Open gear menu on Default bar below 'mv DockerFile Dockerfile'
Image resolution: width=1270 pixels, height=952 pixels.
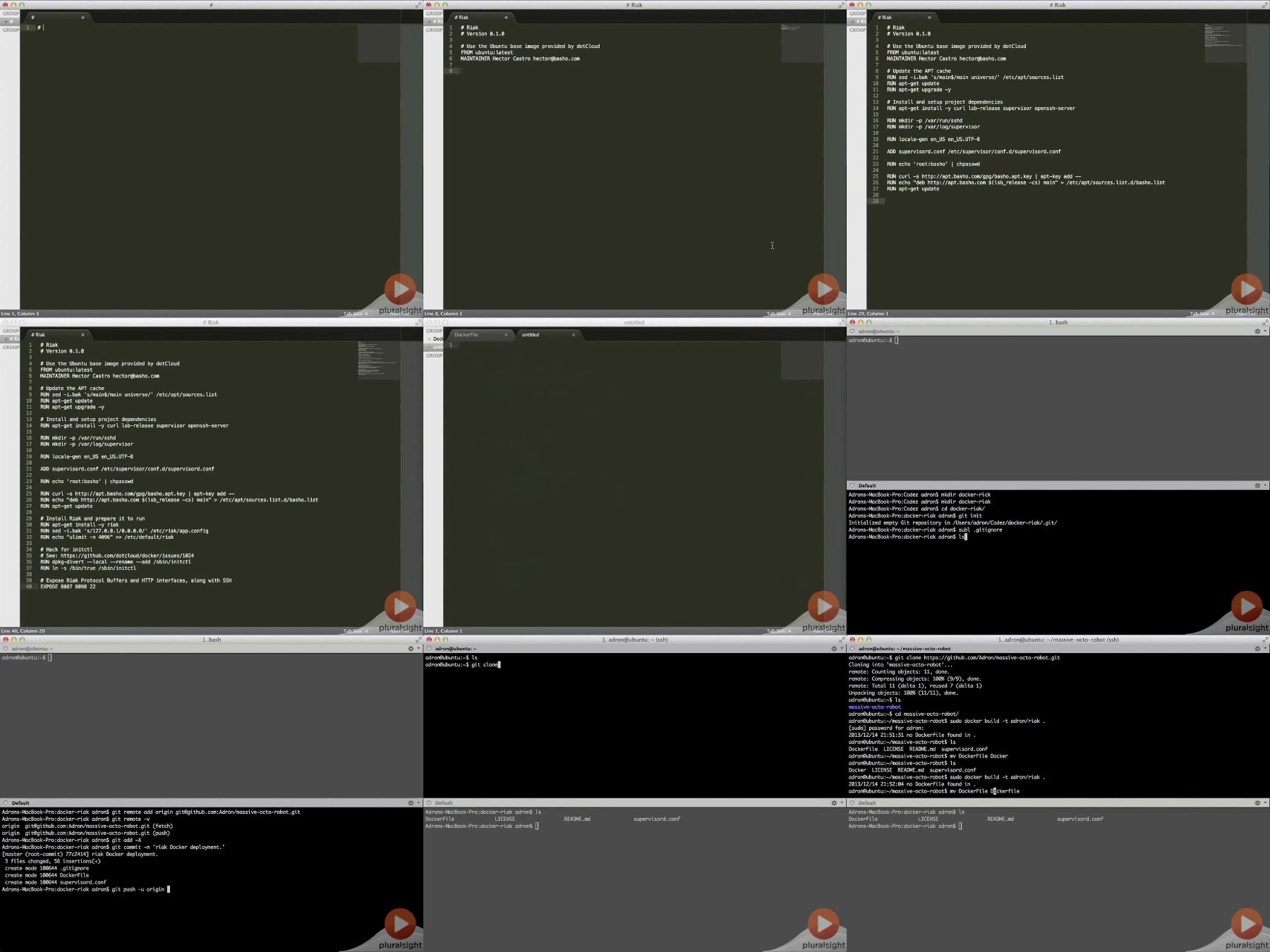1257,803
